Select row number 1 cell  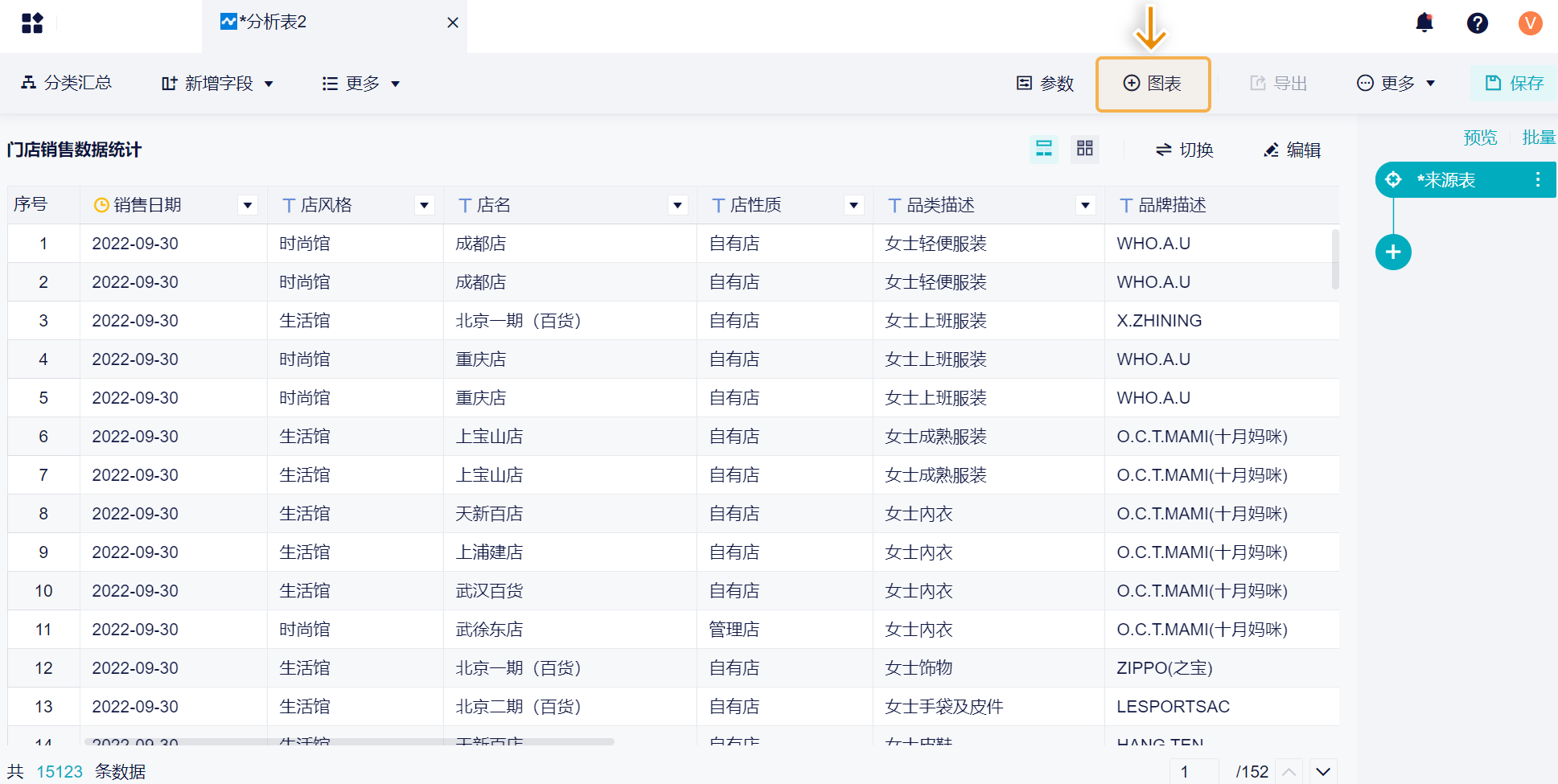pos(43,244)
